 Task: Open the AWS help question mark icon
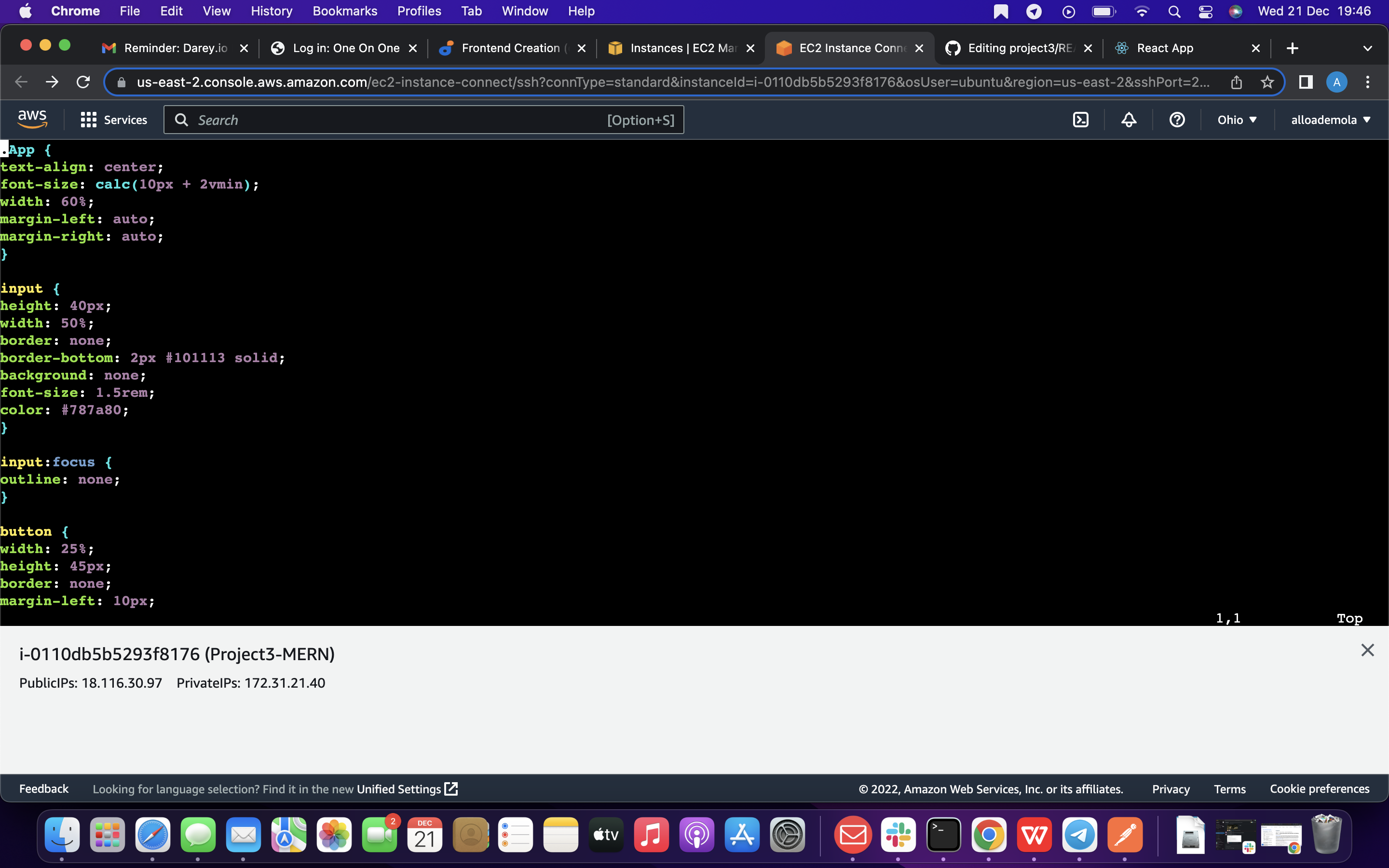click(x=1177, y=120)
